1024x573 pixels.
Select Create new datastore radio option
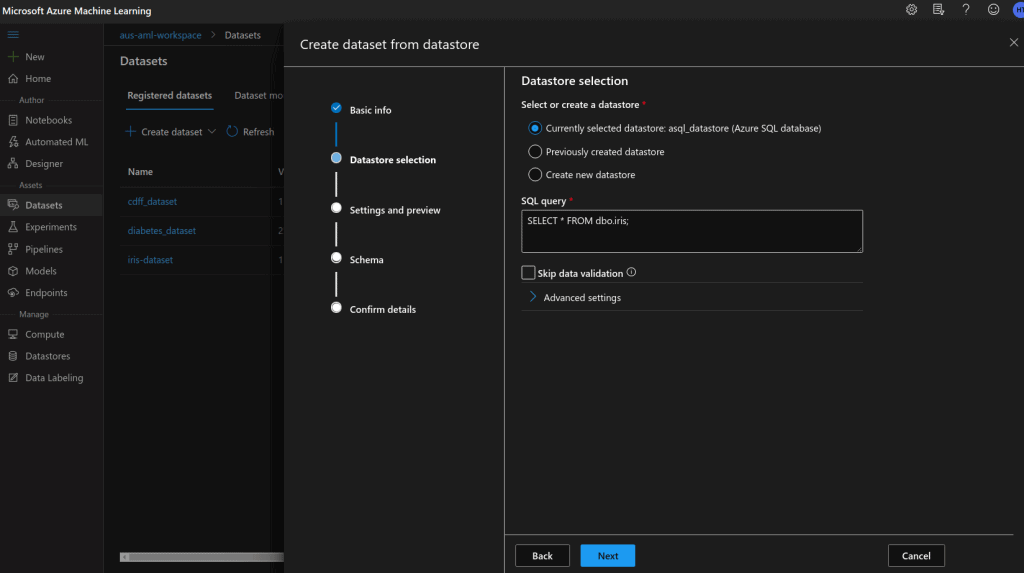coord(534,175)
